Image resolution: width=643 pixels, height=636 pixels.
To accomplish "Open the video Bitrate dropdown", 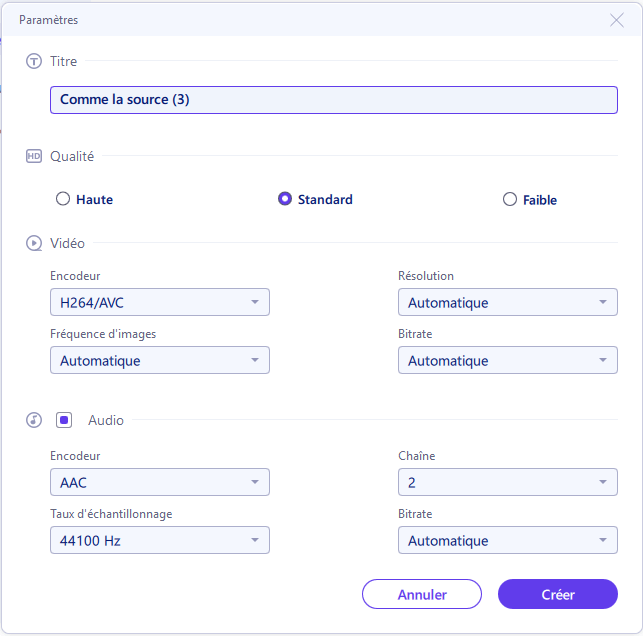I will 507,360.
